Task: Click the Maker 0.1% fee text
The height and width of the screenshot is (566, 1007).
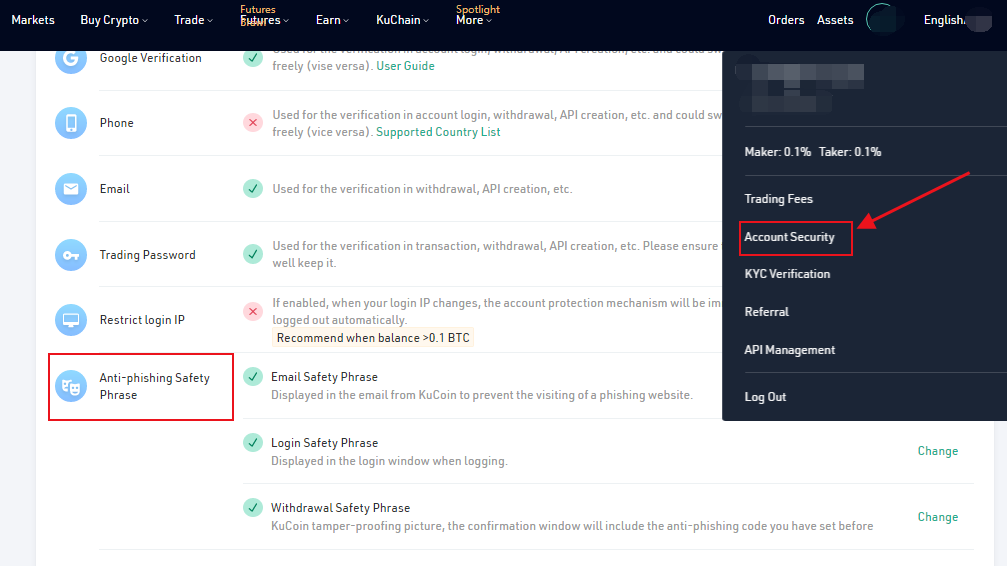Action: pyautogui.click(x=778, y=152)
